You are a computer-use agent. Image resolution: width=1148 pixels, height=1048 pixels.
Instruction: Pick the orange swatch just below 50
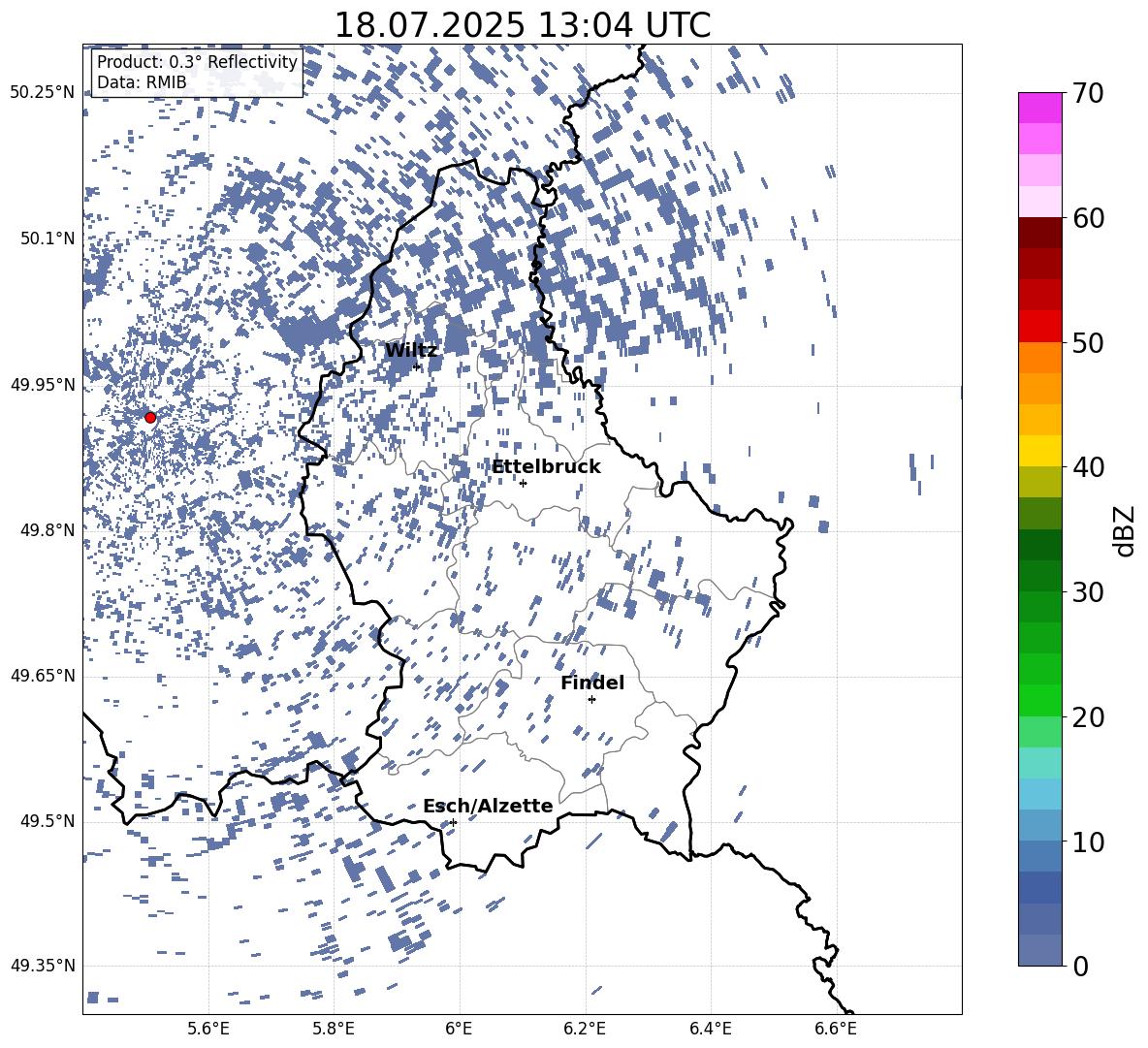pos(1040,358)
